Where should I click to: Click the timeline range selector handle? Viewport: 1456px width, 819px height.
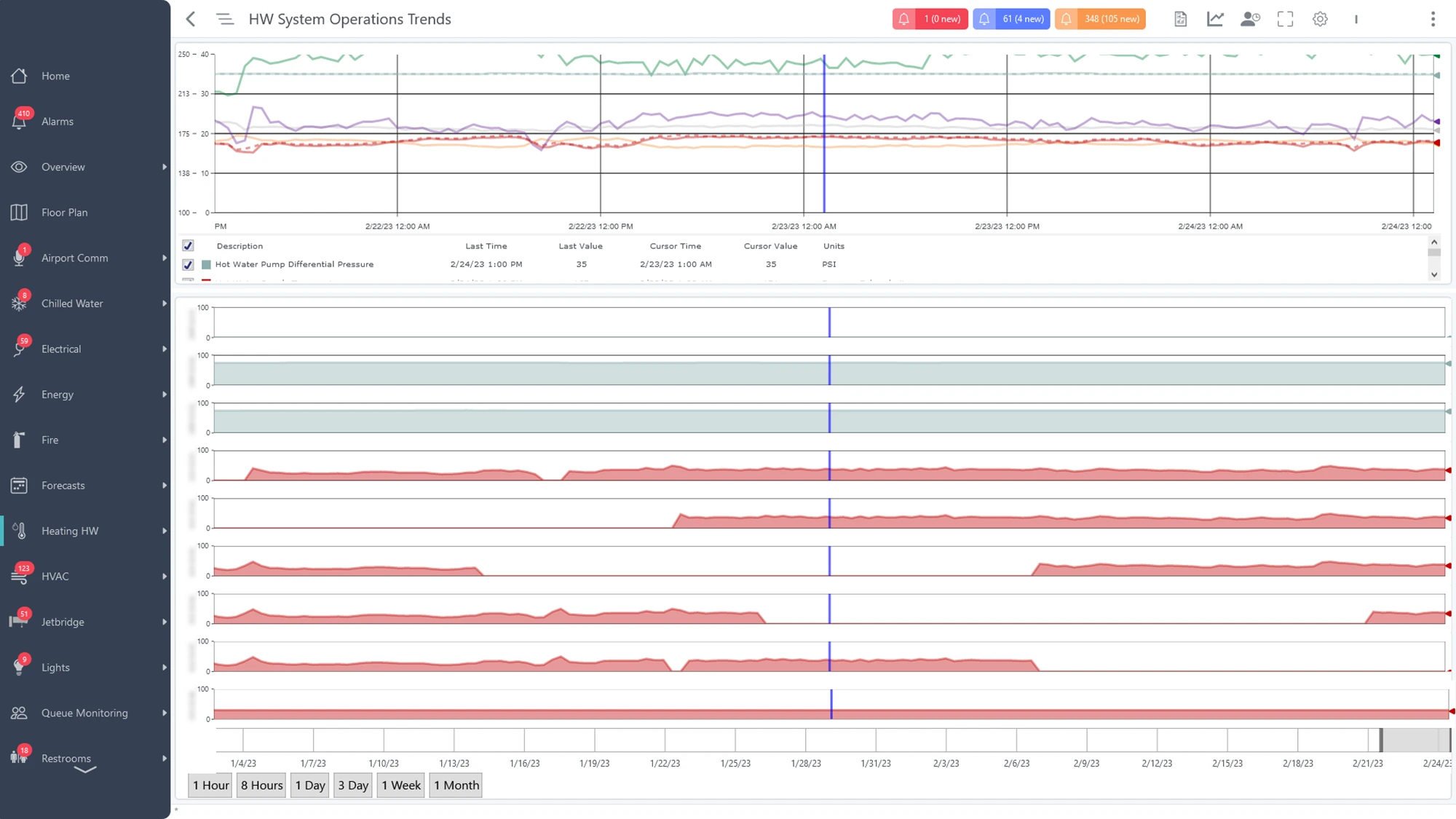click(x=1381, y=740)
